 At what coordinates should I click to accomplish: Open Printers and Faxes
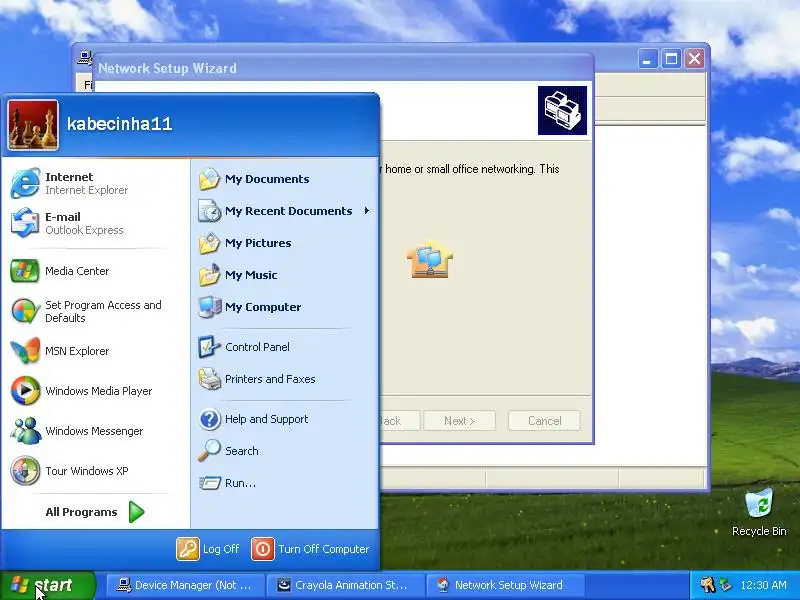pyautogui.click(x=285, y=379)
